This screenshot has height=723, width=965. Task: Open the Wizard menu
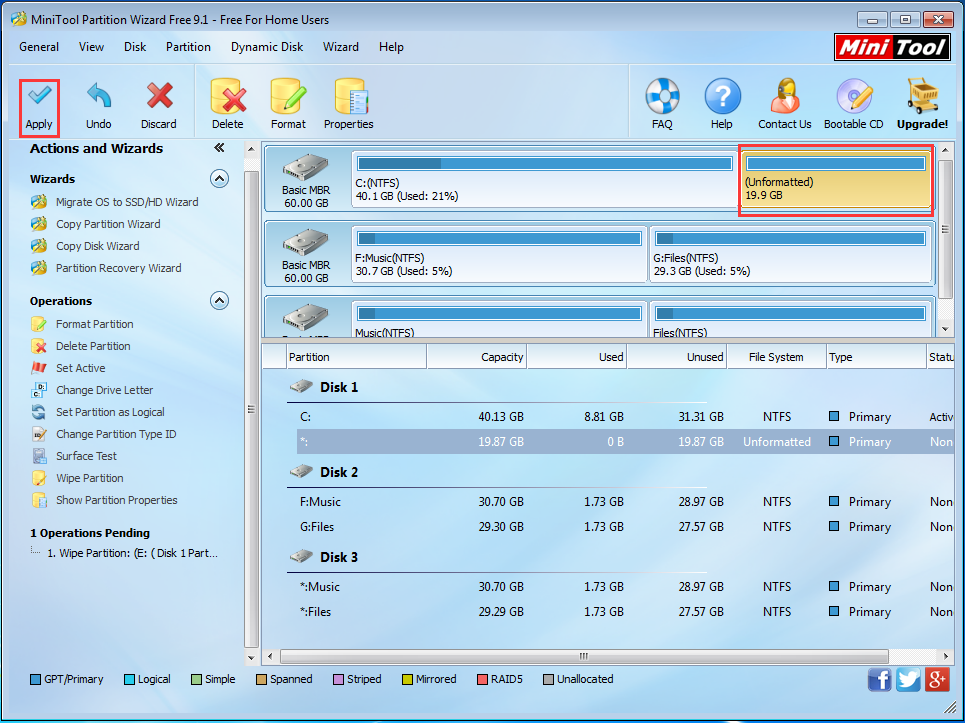pyautogui.click(x=341, y=47)
